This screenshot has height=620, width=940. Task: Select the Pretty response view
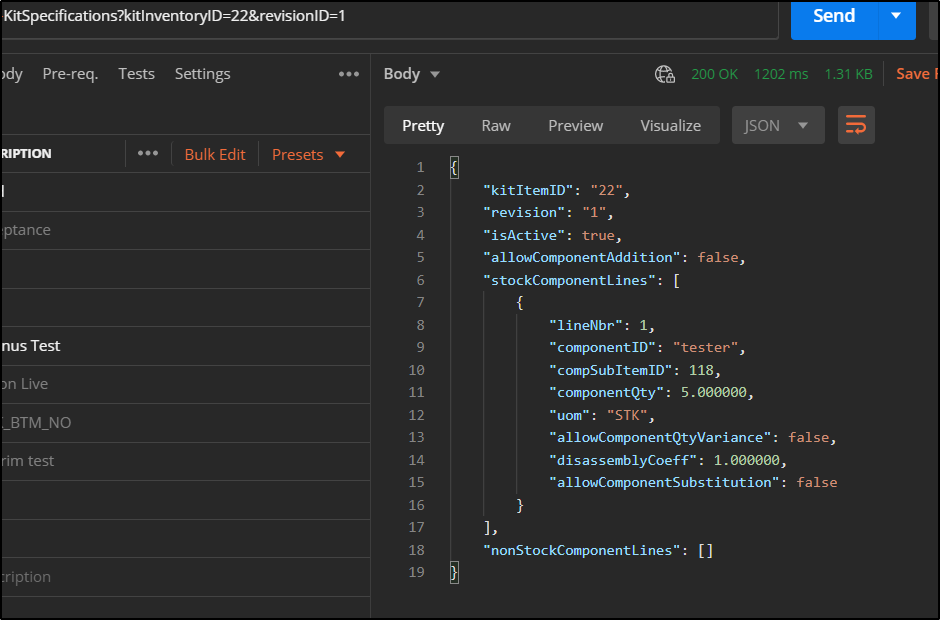(x=423, y=125)
